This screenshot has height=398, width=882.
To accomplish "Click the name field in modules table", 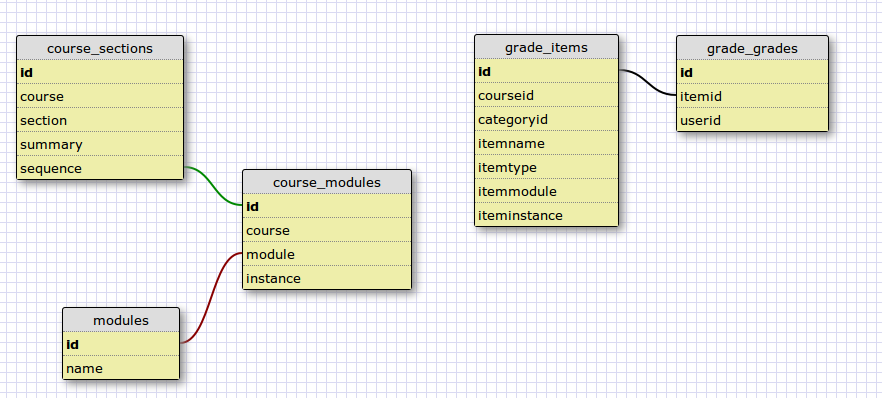I will 121,368.
